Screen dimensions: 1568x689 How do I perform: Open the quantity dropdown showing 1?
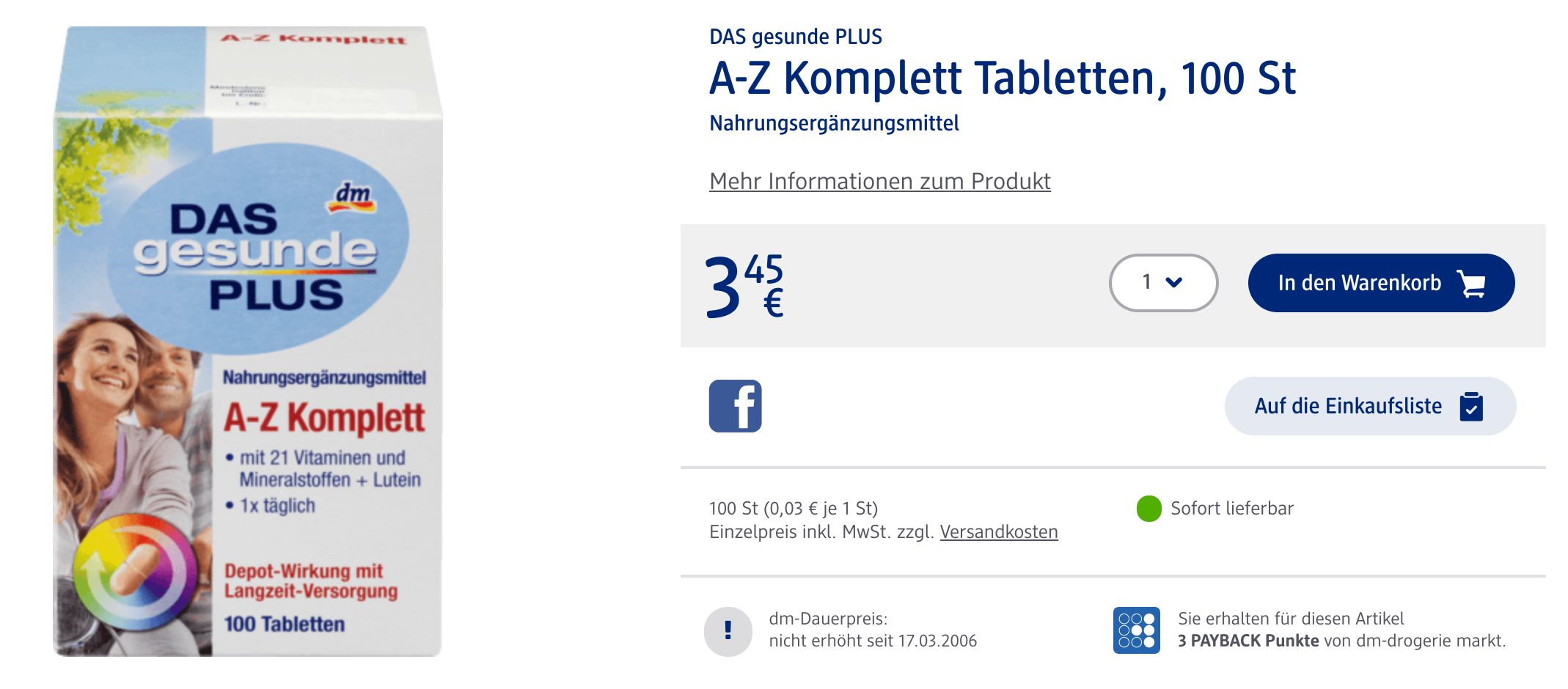click(x=1162, y=283)
